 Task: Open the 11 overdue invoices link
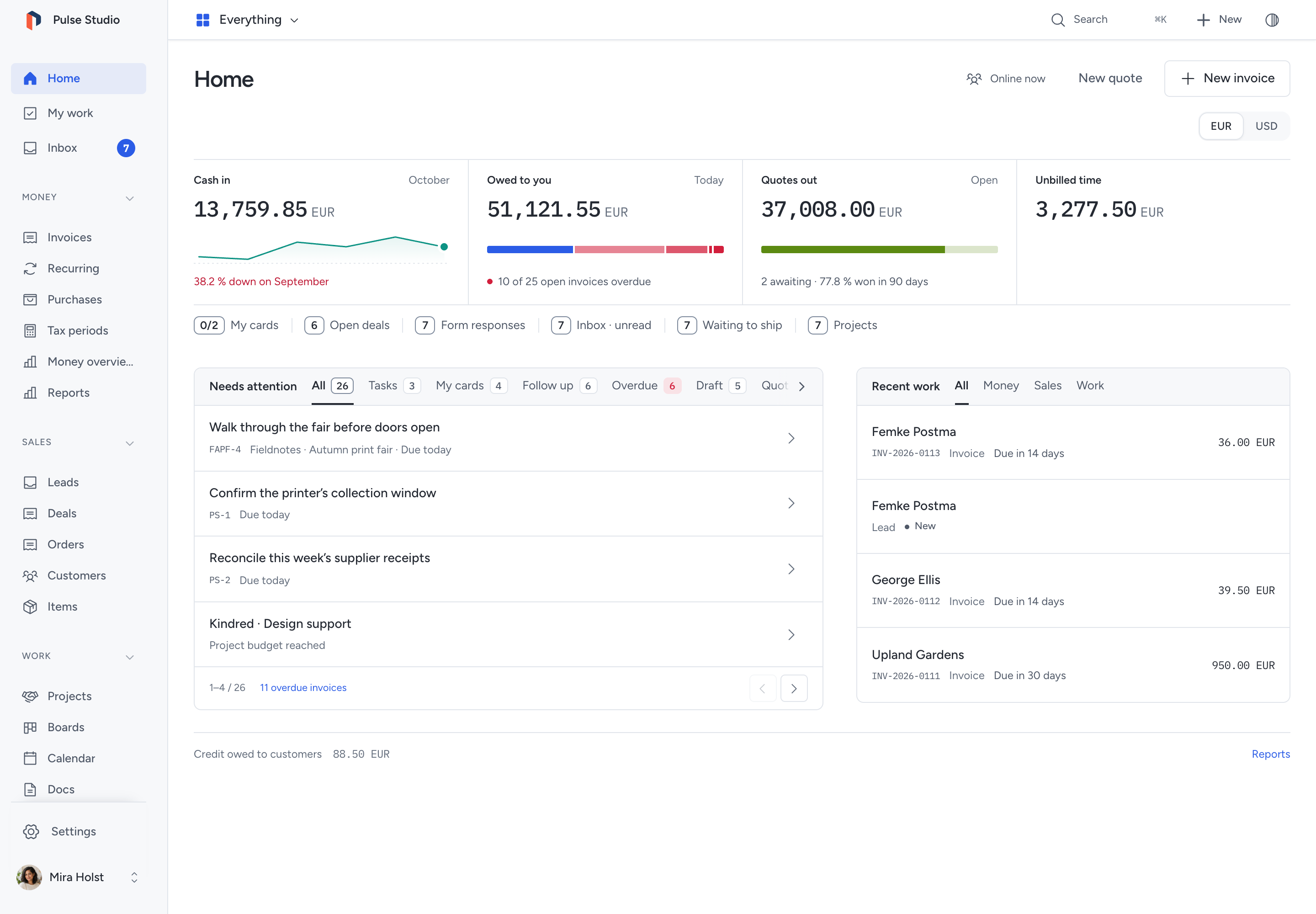coord(303,688)
